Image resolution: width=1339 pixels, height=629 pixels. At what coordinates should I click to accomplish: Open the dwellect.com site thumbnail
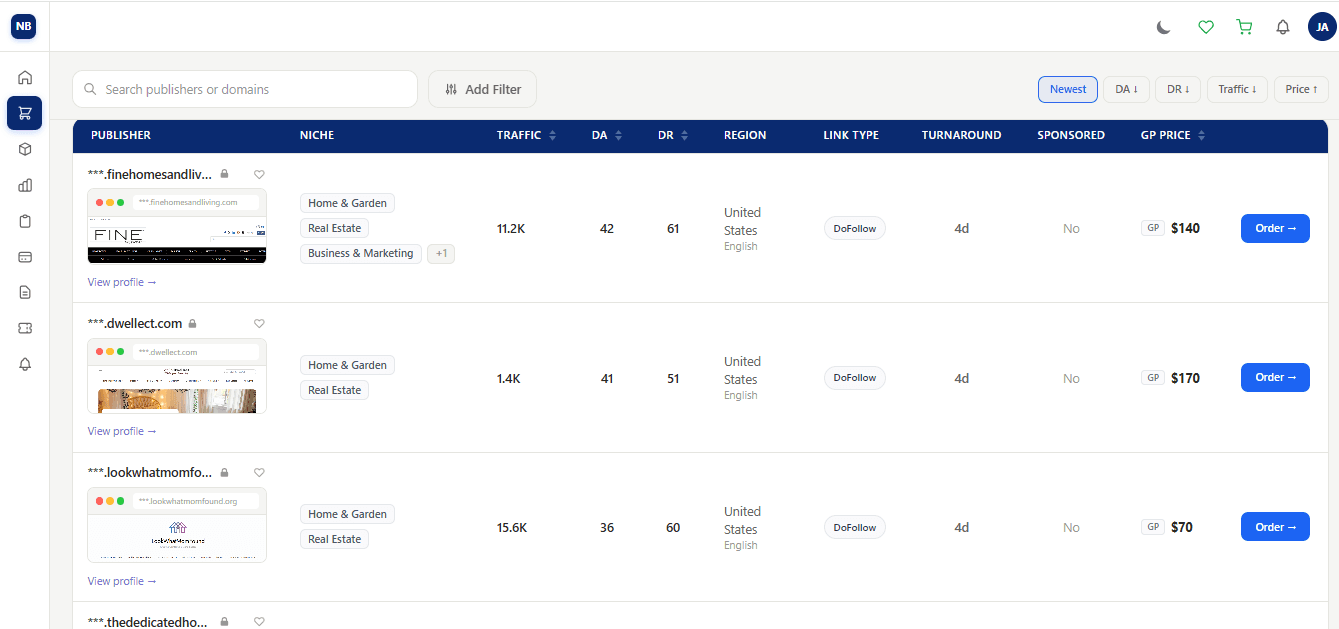click(x=177, y=376)
